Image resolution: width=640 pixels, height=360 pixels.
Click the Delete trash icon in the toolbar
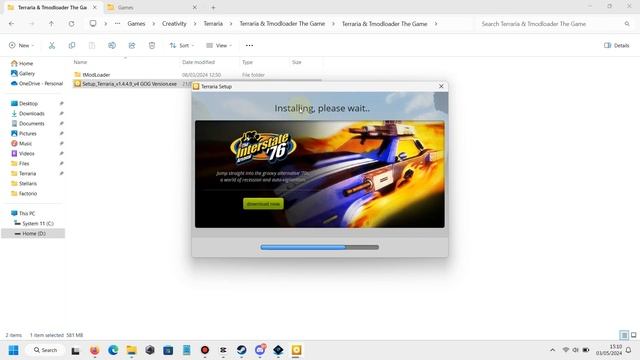point(152,45)
